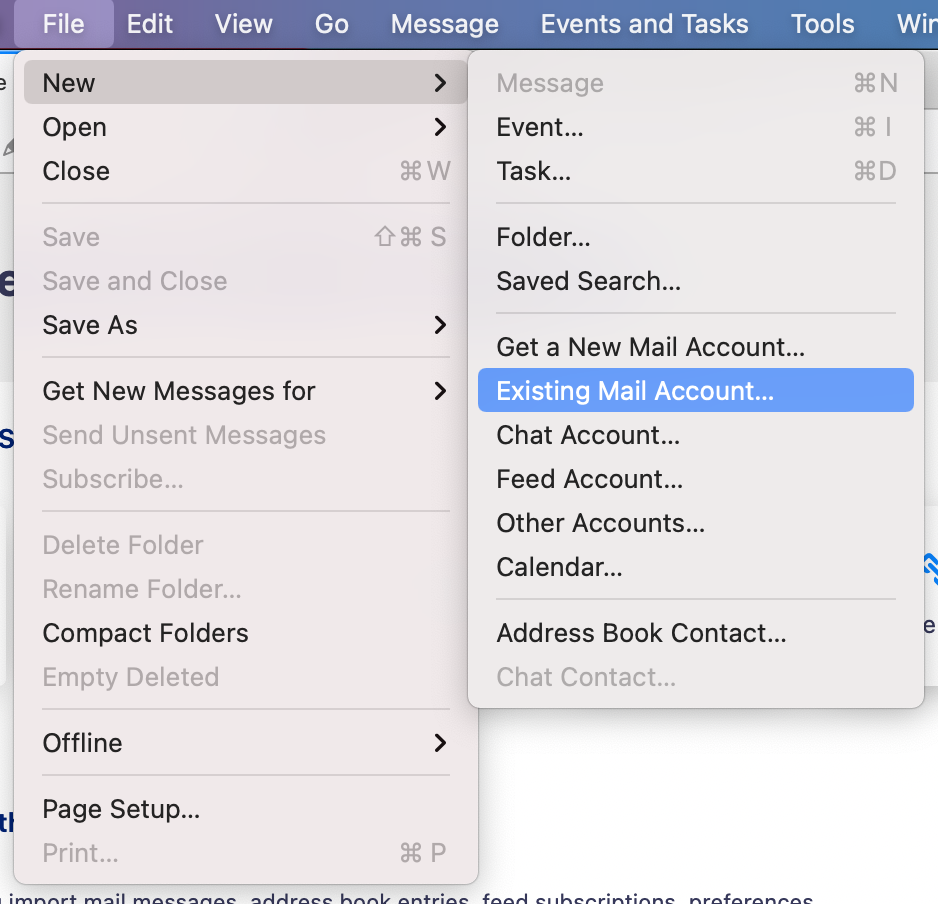Create a new Calendar
The height and width of the screenshot is (904, 938).
coord(696,567)
